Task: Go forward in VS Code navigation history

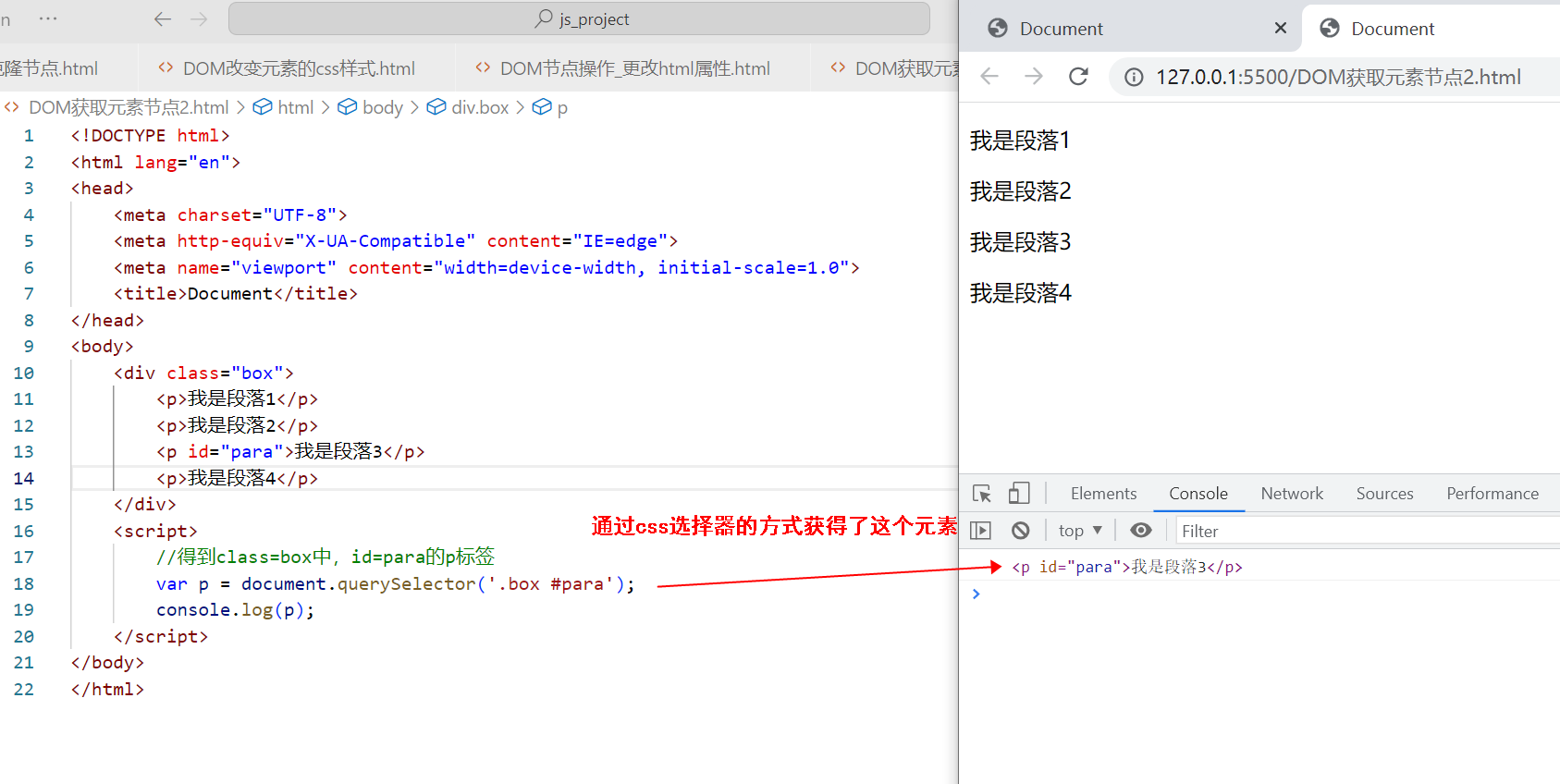Action: pos(199,18)
